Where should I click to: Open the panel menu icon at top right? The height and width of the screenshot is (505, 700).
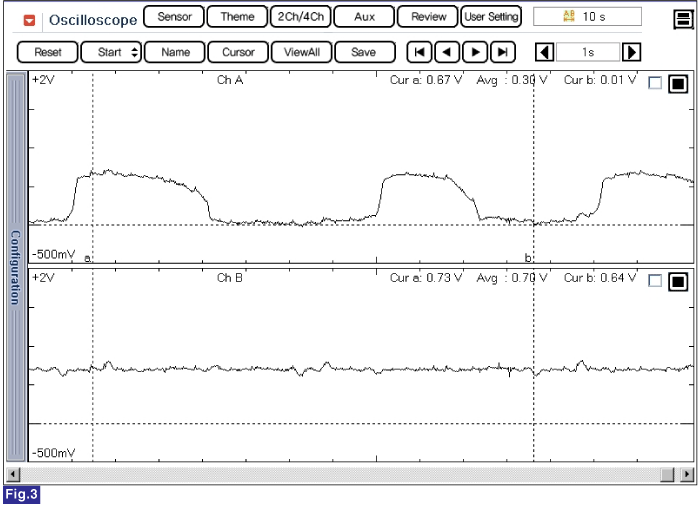pyautogui.click(x=682, y=18)
